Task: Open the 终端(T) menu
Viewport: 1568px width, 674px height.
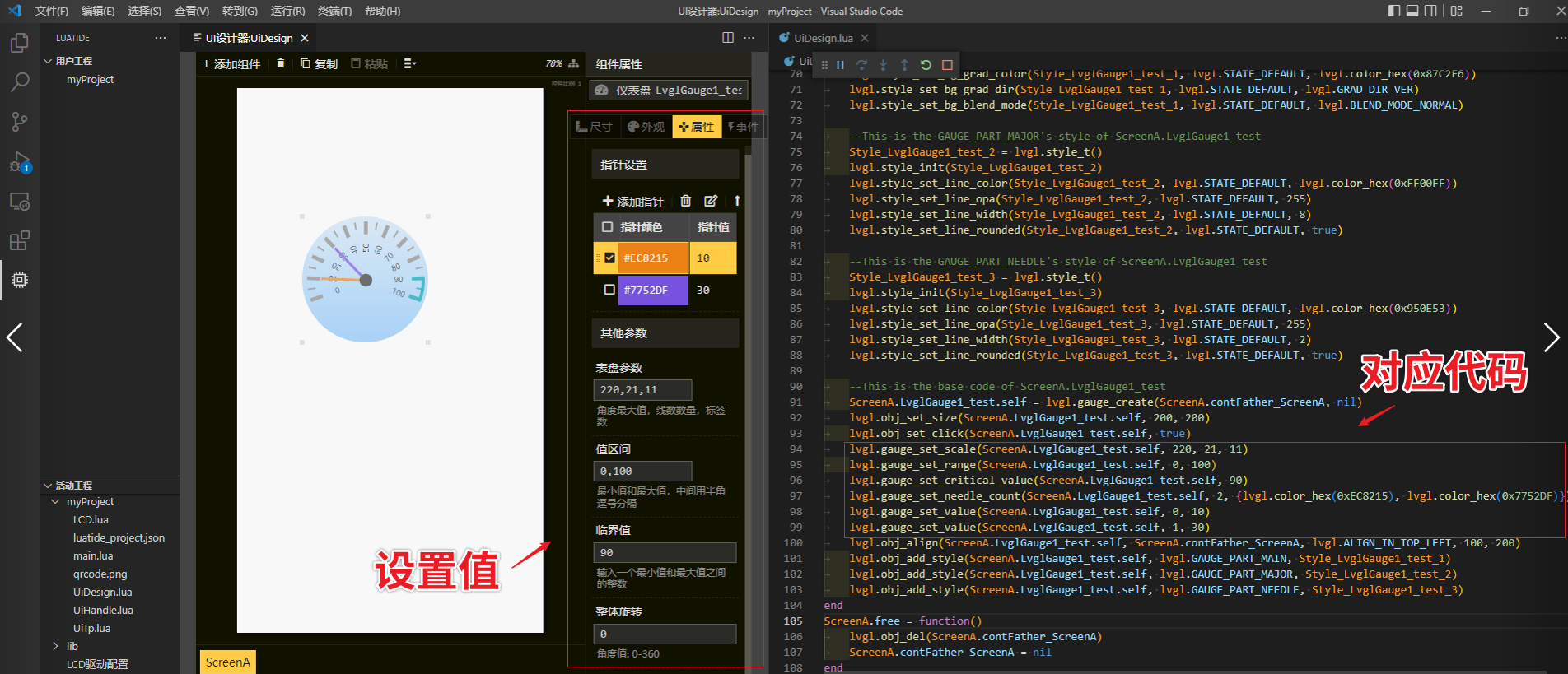Action: 334,11
